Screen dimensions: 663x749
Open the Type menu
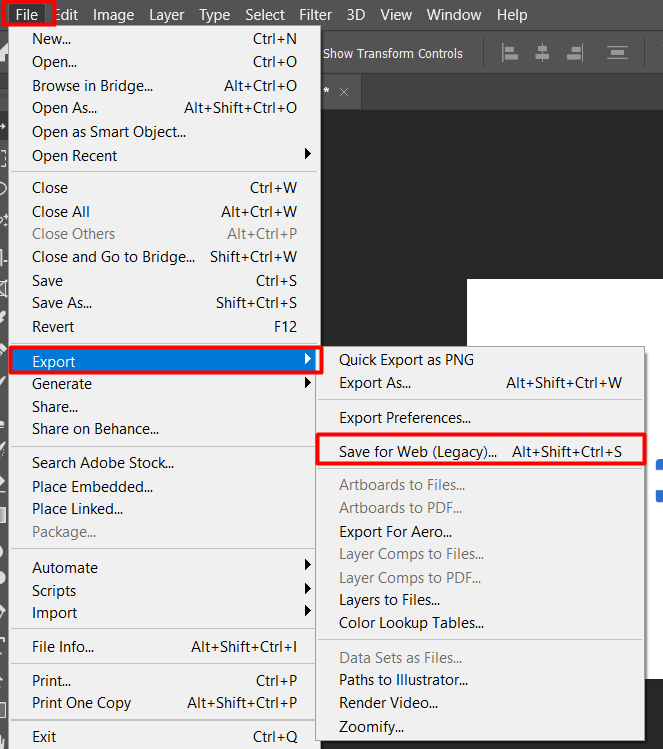214,15
